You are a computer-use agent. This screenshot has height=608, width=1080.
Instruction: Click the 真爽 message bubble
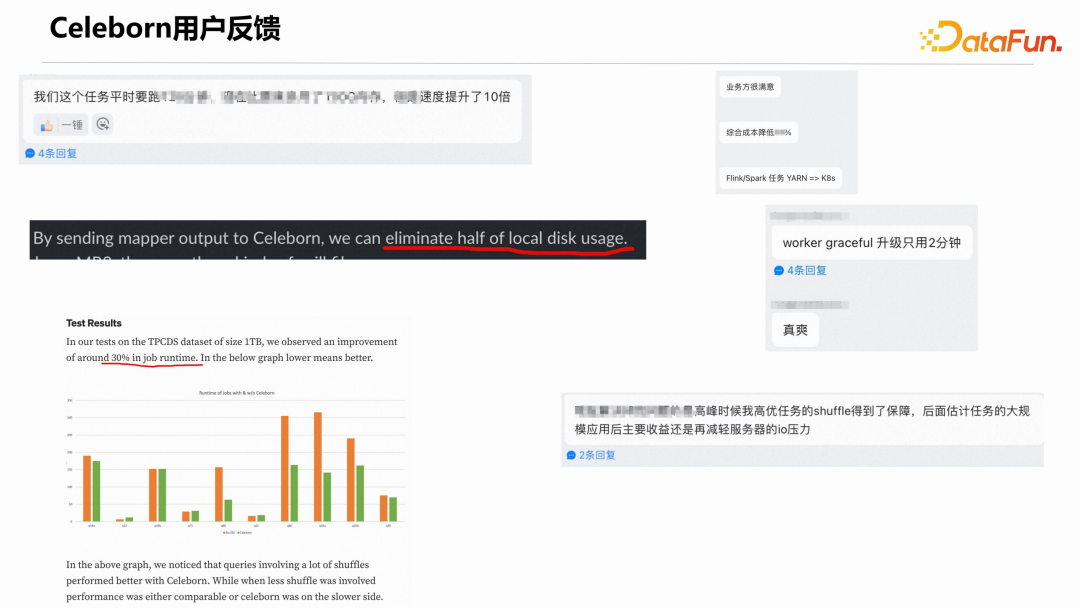(x=795, y=330)
